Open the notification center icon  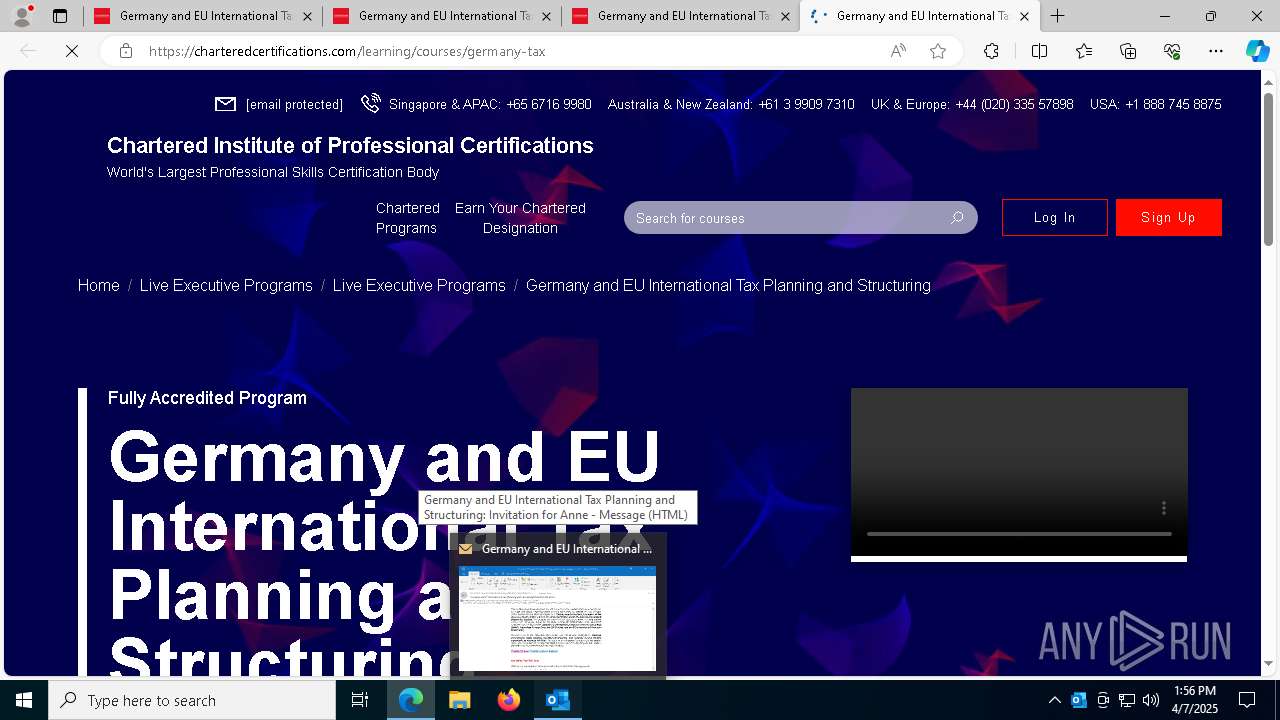[1247, 700]
